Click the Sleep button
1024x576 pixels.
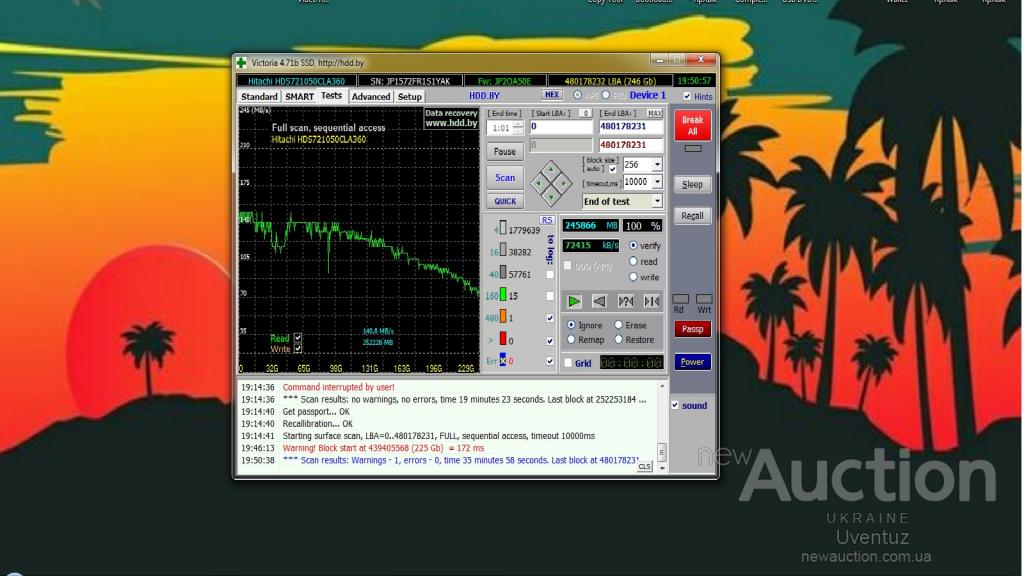click(692, 185)
